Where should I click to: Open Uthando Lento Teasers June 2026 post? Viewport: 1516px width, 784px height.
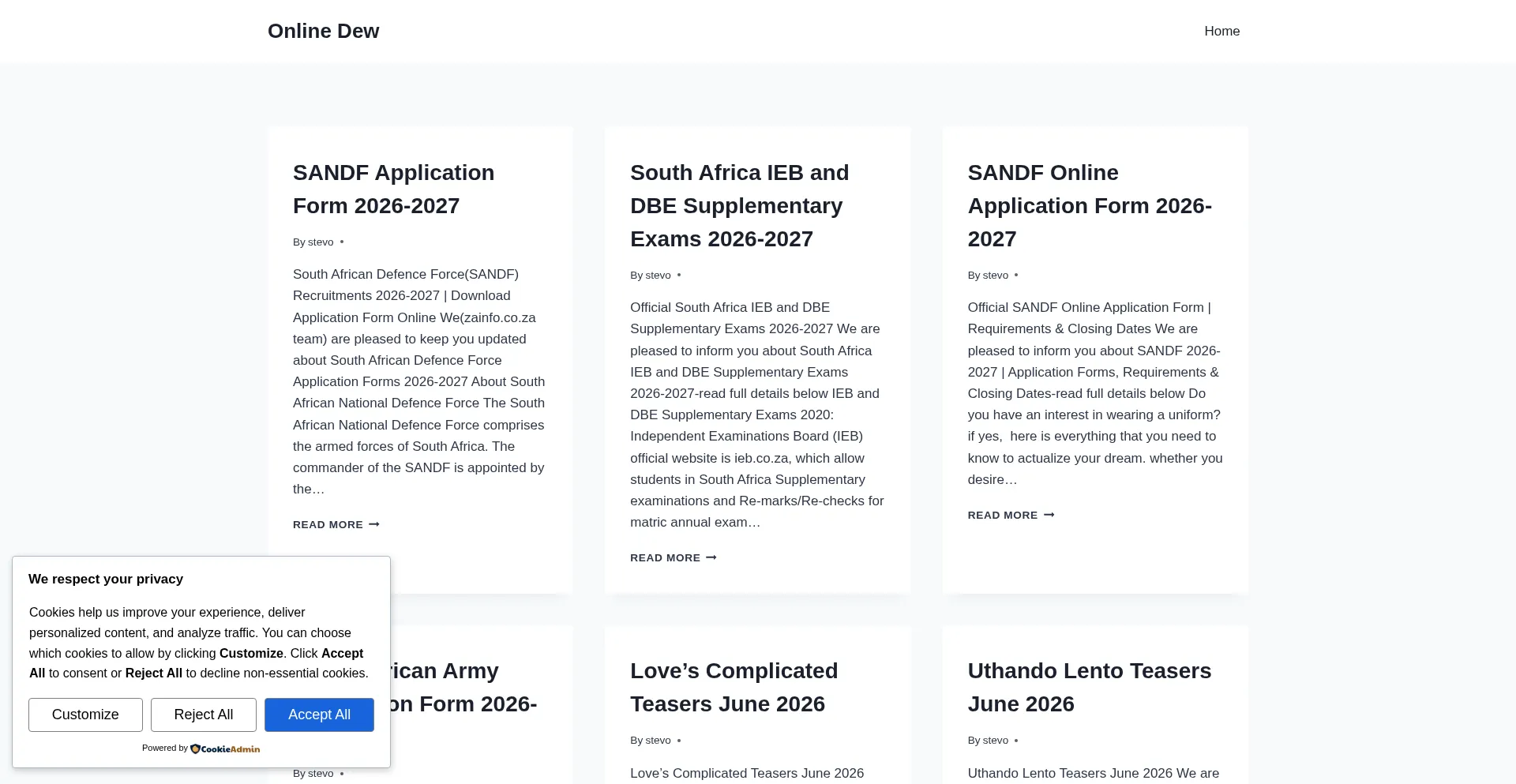[x=1089, y=687]
